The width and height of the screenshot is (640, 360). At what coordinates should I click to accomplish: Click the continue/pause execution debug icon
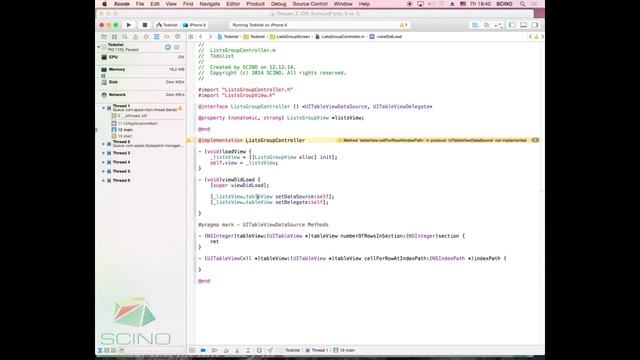(x=214, y=350)
